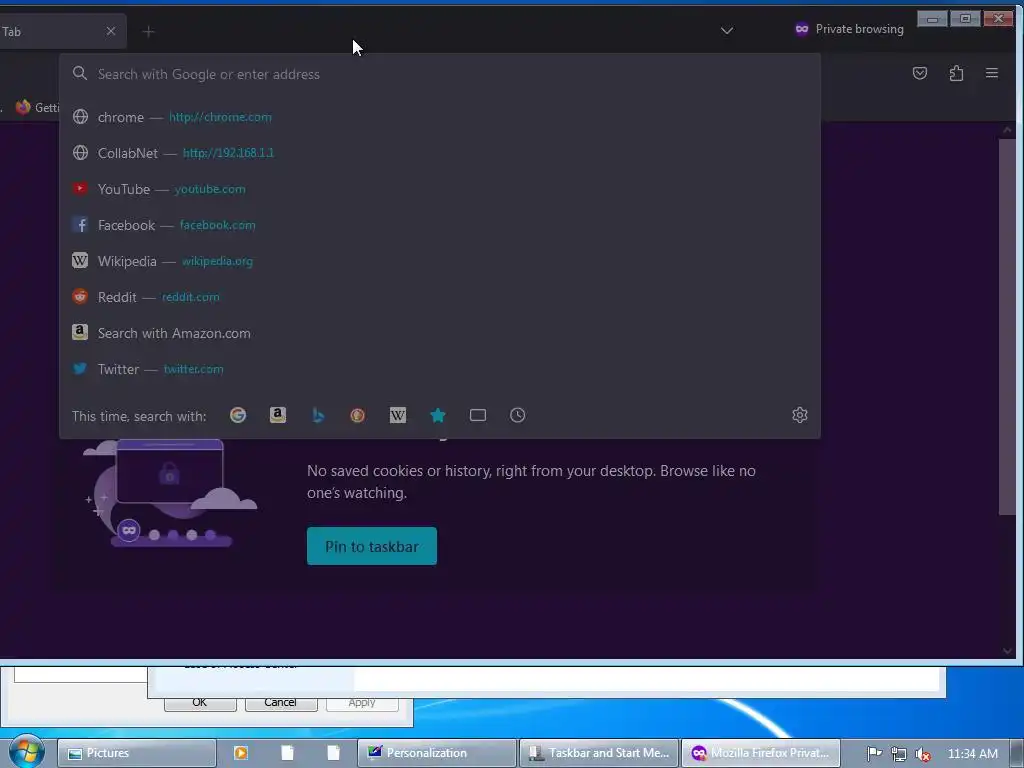Click Cancel in the background dialog
Viewport: 1024px width, 768px height.
[281, 703]
